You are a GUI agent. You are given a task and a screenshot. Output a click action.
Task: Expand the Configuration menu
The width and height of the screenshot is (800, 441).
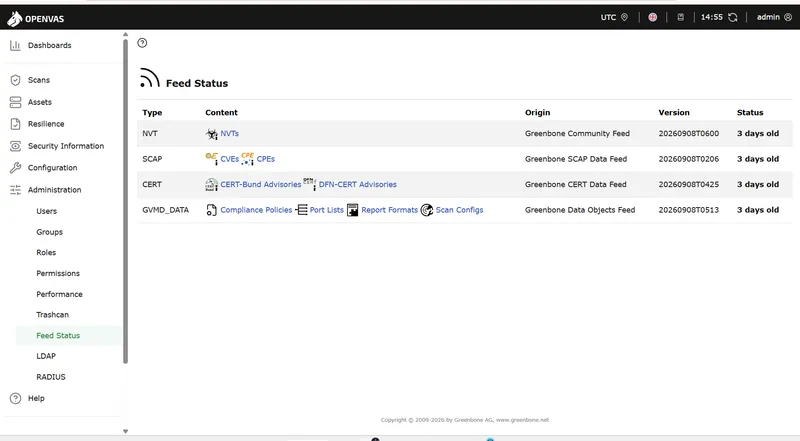click(x=53, y=168)
